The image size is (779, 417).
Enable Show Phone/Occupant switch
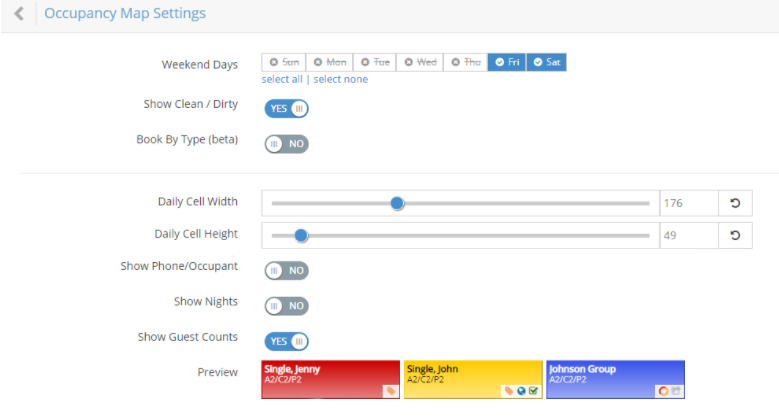[x=286, y=270]
